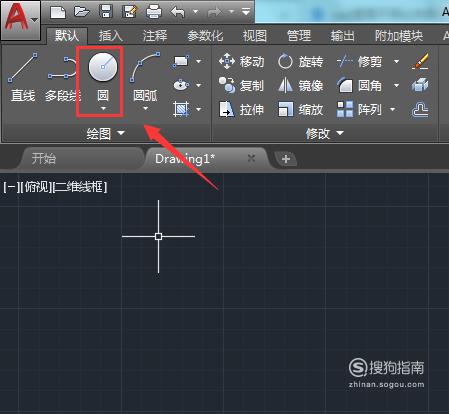Expand the 绘图 panel

pos(105,134)
